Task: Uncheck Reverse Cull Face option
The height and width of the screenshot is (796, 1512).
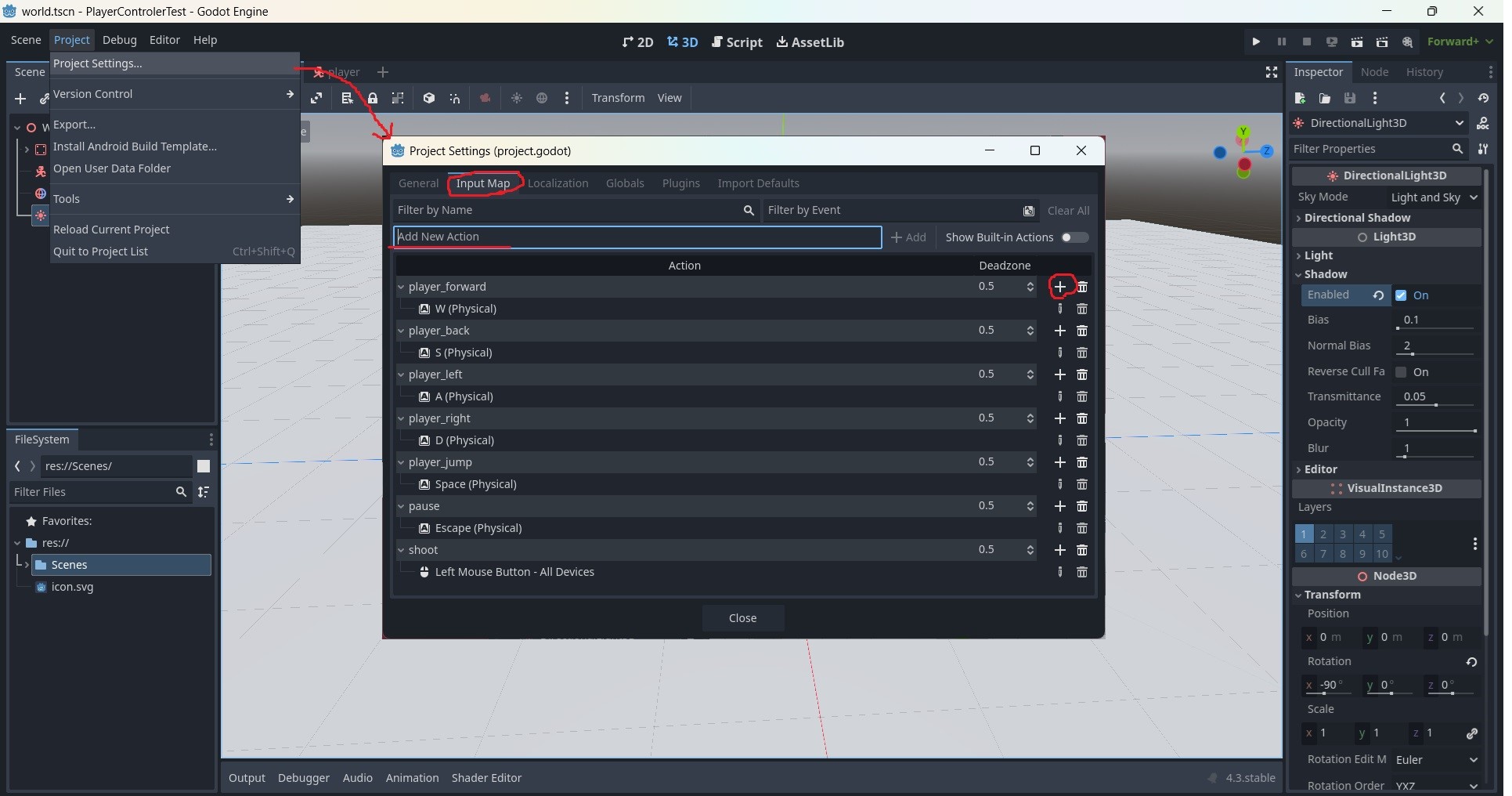Action: pyautogui.click(x=1401, y=372)
